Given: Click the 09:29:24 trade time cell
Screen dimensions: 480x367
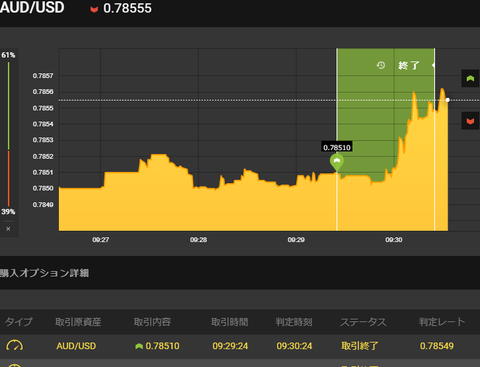Looking at the screenshot, I should (x=230, y=346).
